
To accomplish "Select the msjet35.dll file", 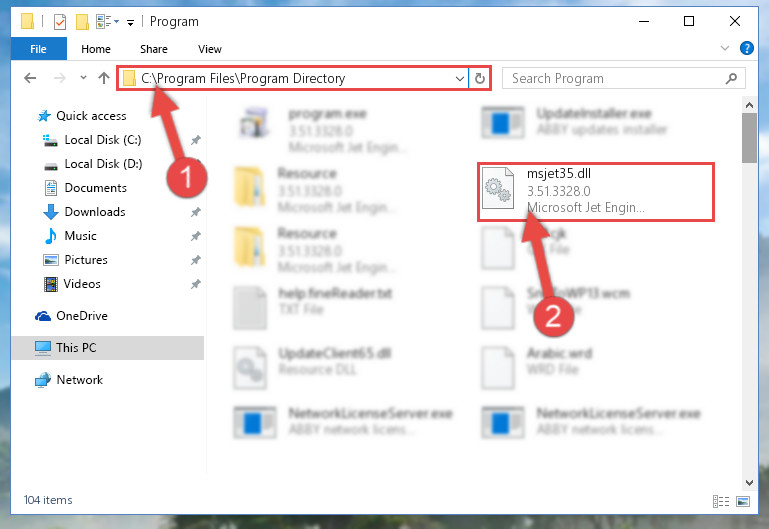I will tap(595, 192).
